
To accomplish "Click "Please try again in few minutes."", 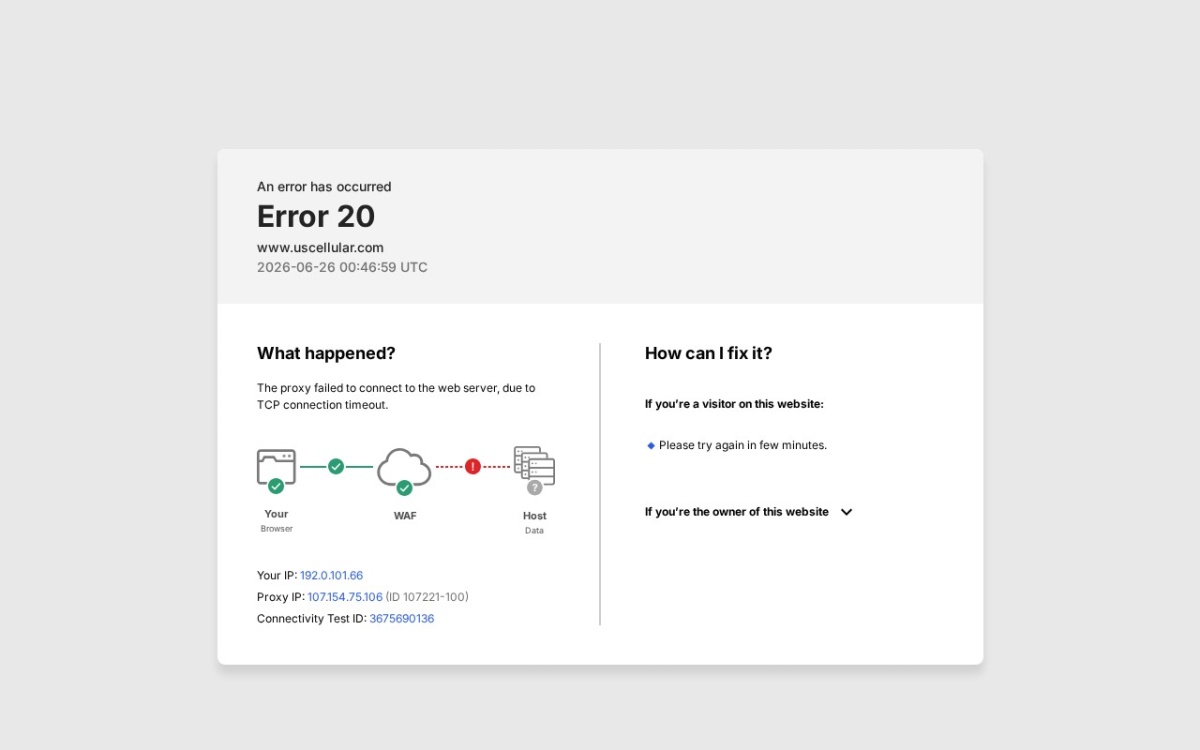I will tap(743, 445).
